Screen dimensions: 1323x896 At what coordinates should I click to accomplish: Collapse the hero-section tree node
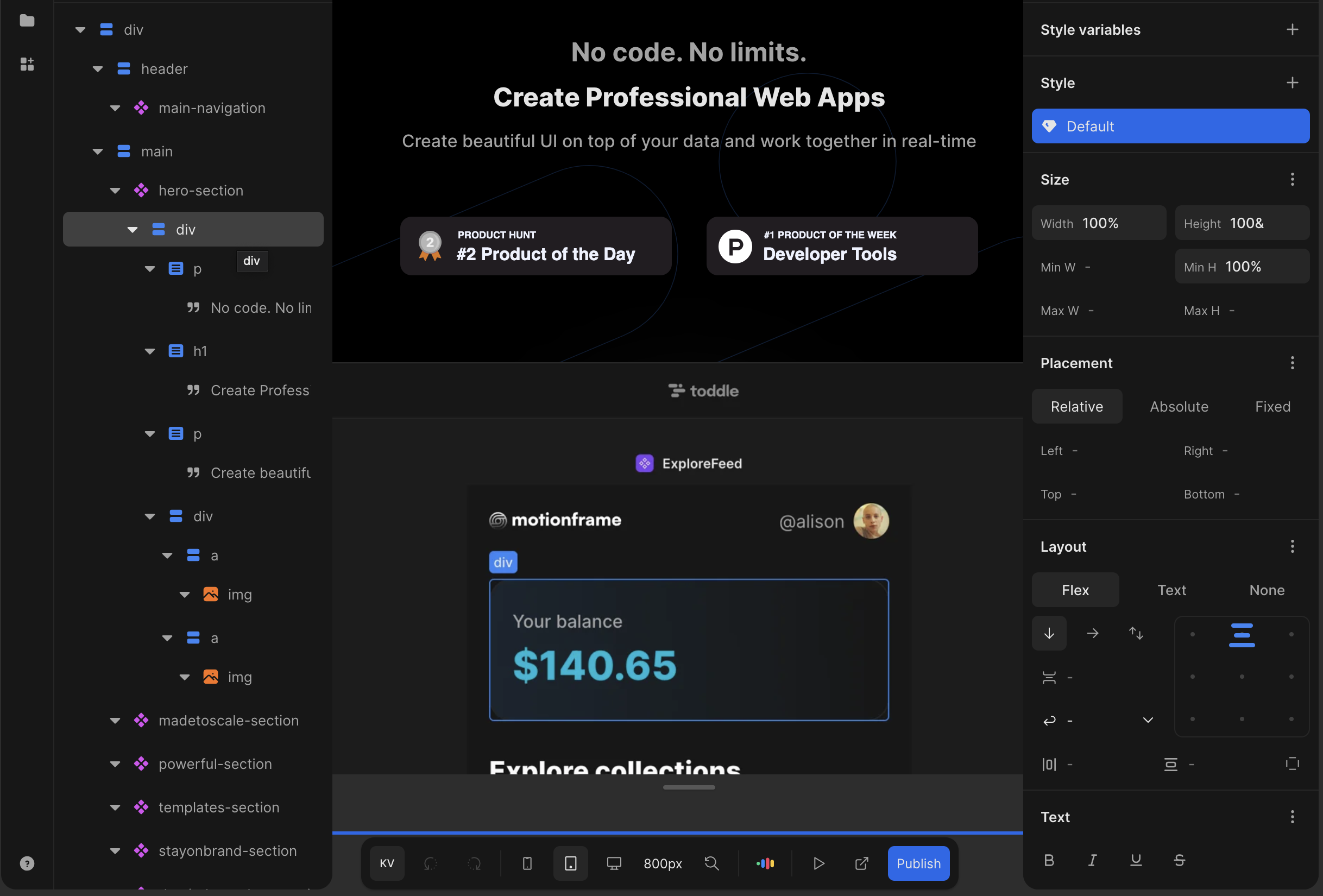[x=115, y=191]
